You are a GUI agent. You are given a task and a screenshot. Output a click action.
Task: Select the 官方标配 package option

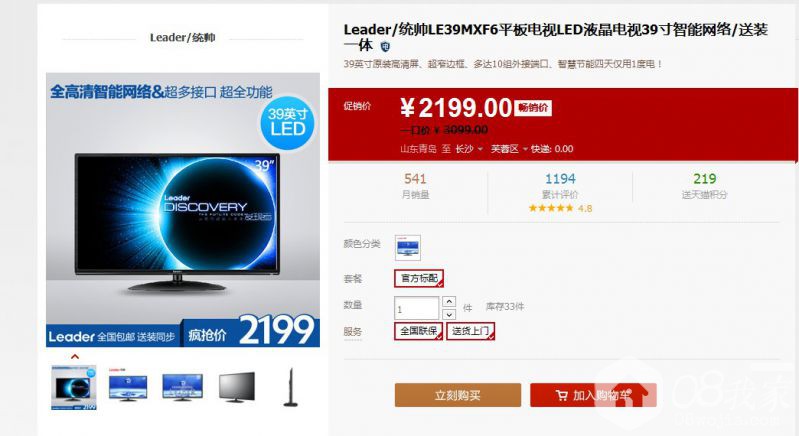(419, 278)
